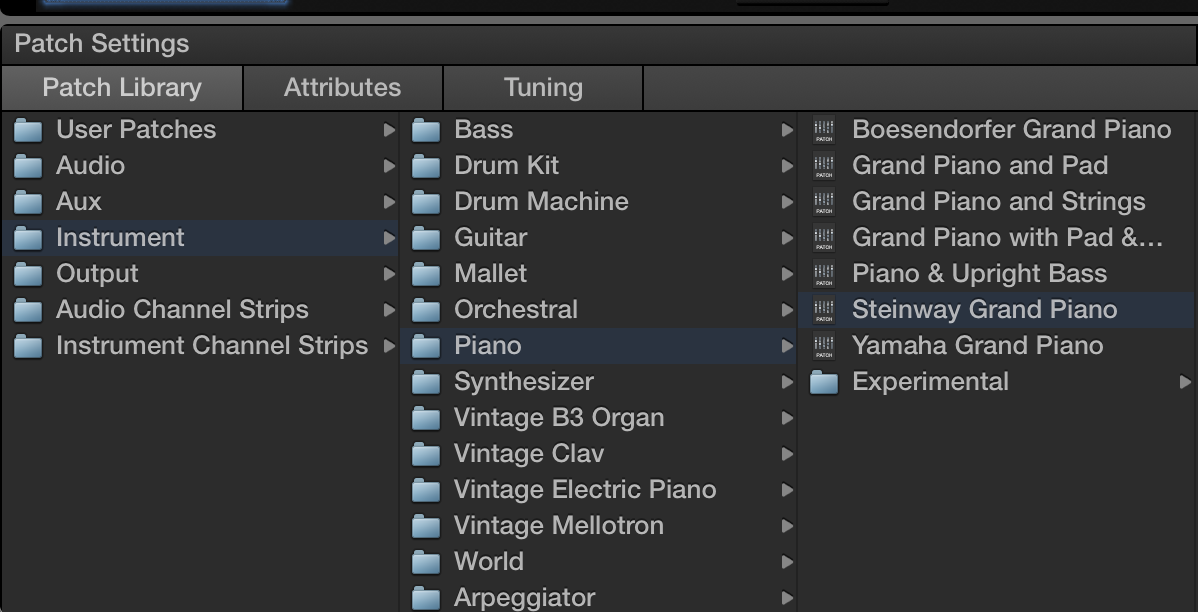1198x612 pixels.
Task: Click the Mallet folder icon
Action: [426, 274]
